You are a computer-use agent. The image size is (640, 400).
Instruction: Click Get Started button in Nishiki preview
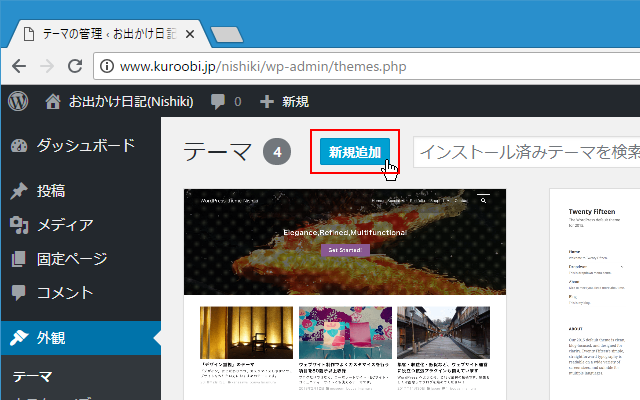pyautogui.click(x=345, y=250)
